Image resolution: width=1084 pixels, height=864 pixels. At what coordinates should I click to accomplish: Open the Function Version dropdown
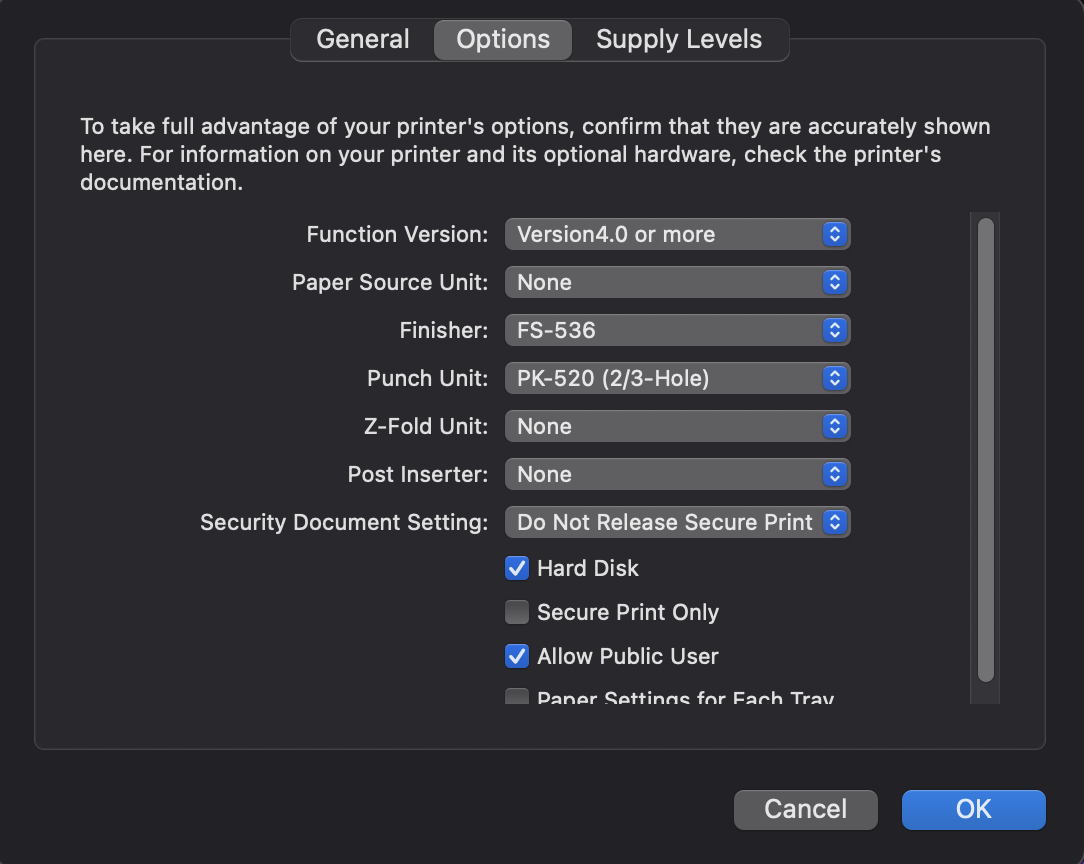(676, 235)
